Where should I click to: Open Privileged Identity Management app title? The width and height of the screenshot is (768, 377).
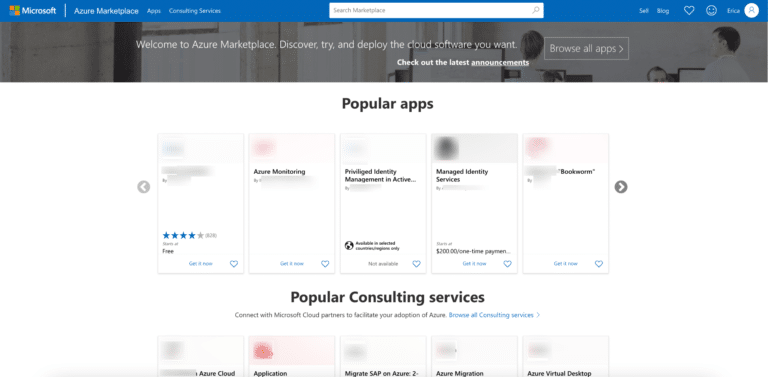(x=381, y=176)
